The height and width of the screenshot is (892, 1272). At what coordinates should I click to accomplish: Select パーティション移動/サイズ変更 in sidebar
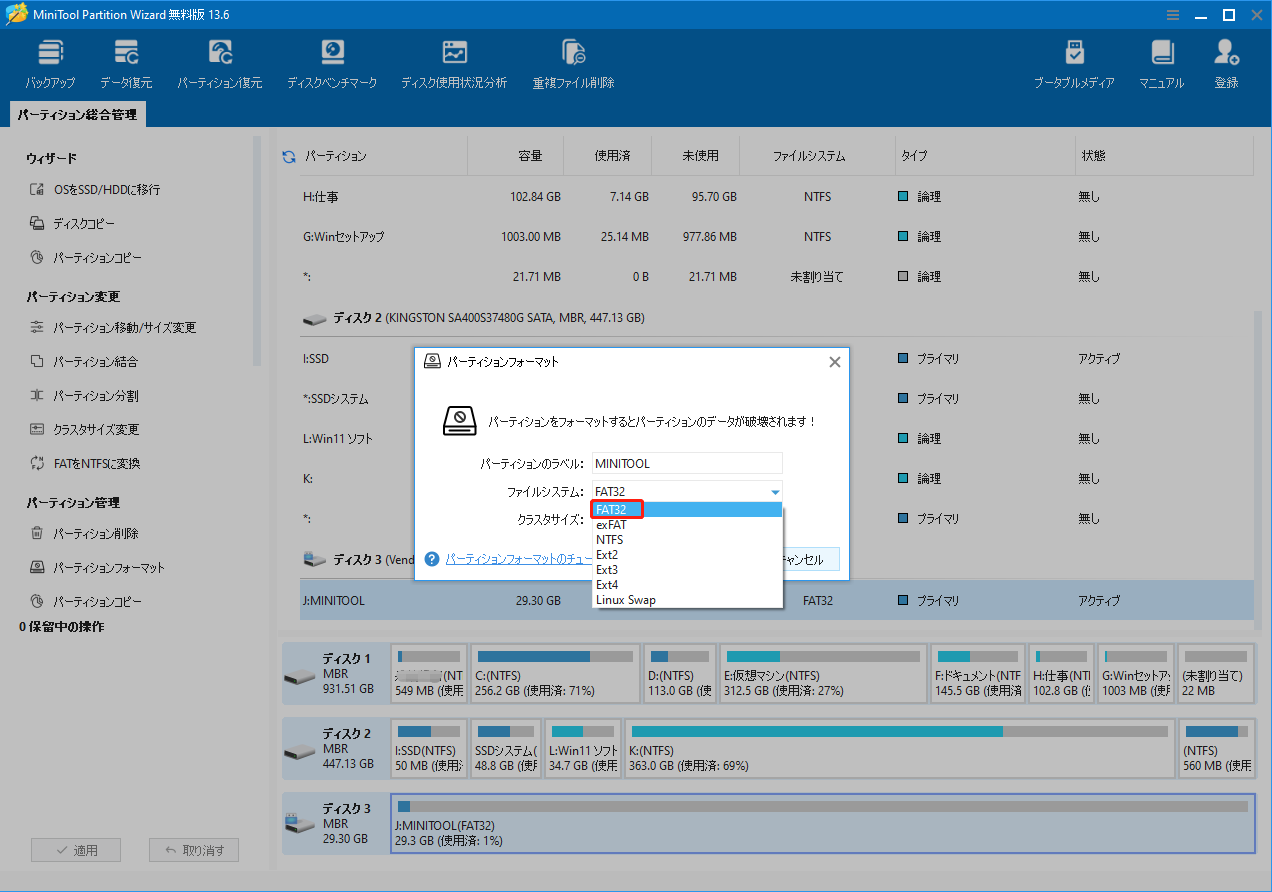pos(112,328)
